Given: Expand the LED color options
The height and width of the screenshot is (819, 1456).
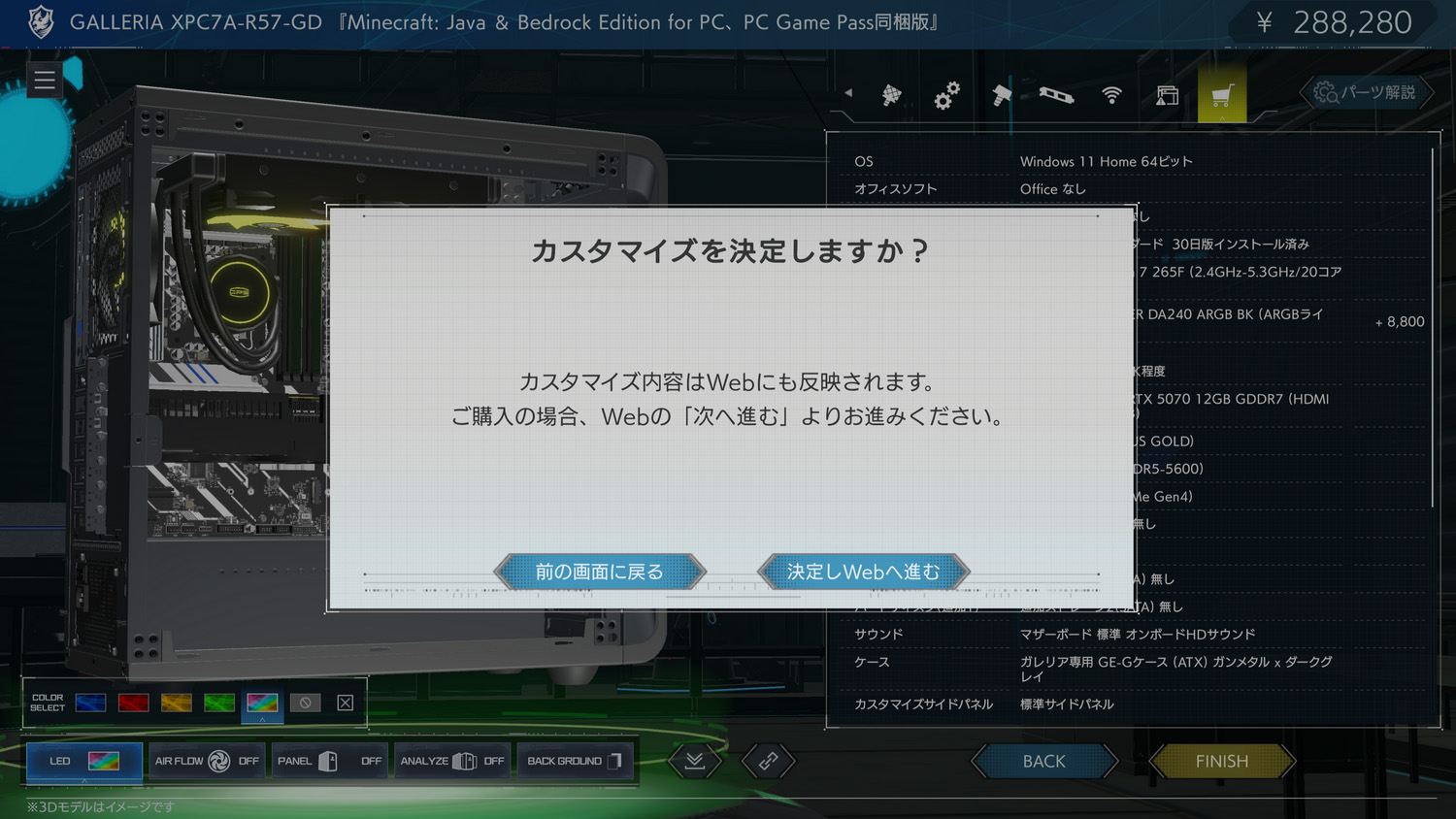Looking at the screenshot, I should pyautogui.click(x=83, y=761).
